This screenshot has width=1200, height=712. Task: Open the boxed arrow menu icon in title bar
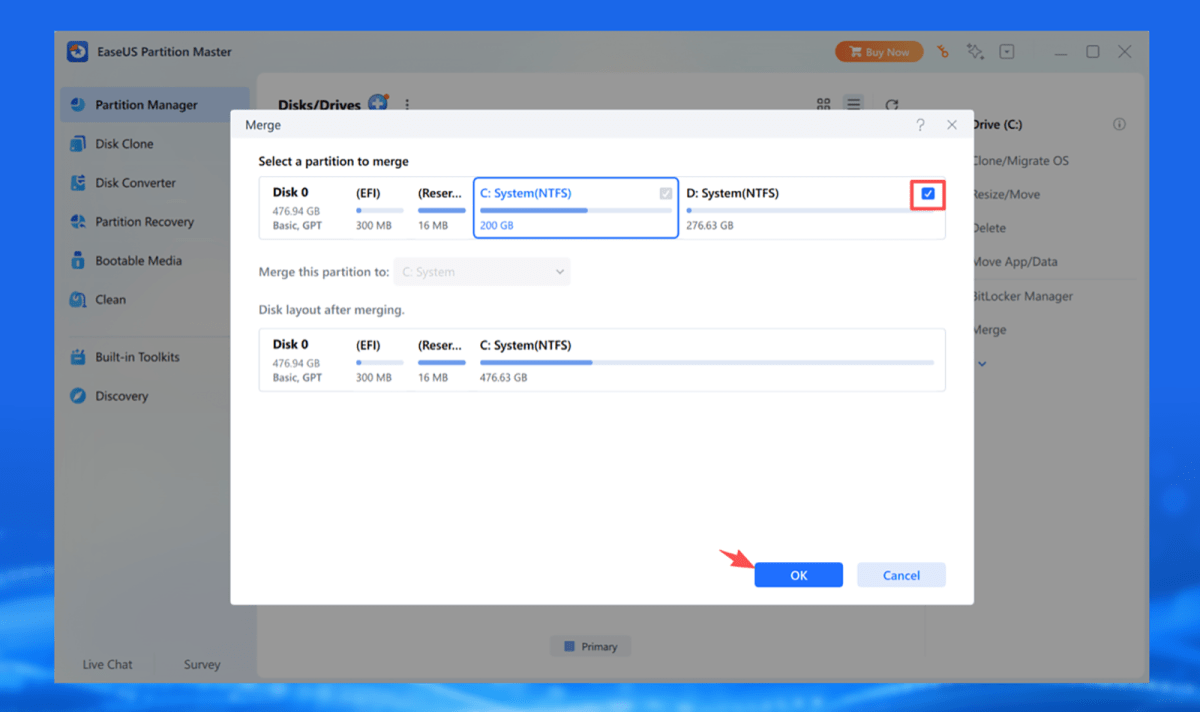point(1007,52)
